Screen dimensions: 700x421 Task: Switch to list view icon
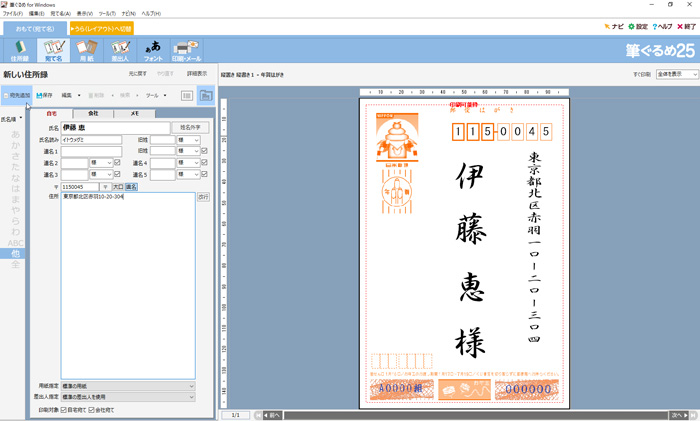pos(187,95)
